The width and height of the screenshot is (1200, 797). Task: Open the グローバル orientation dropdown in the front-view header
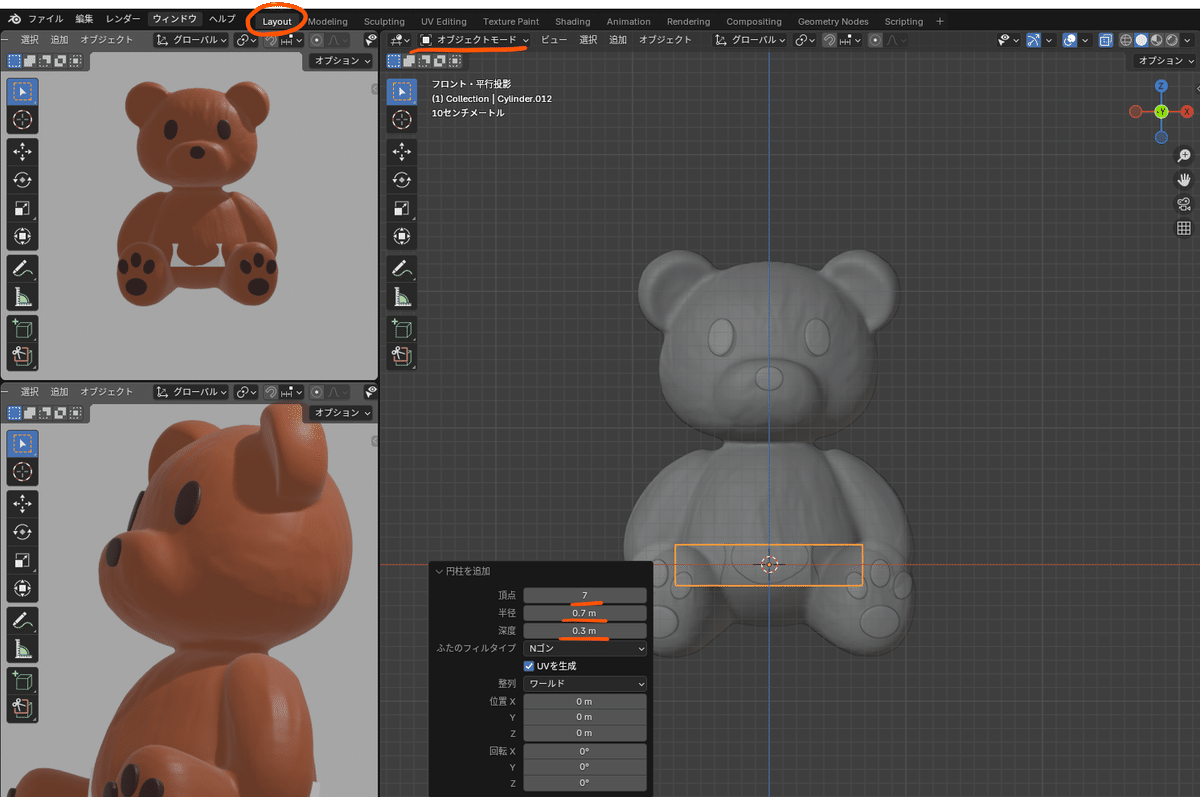click(x=751, y=40)
